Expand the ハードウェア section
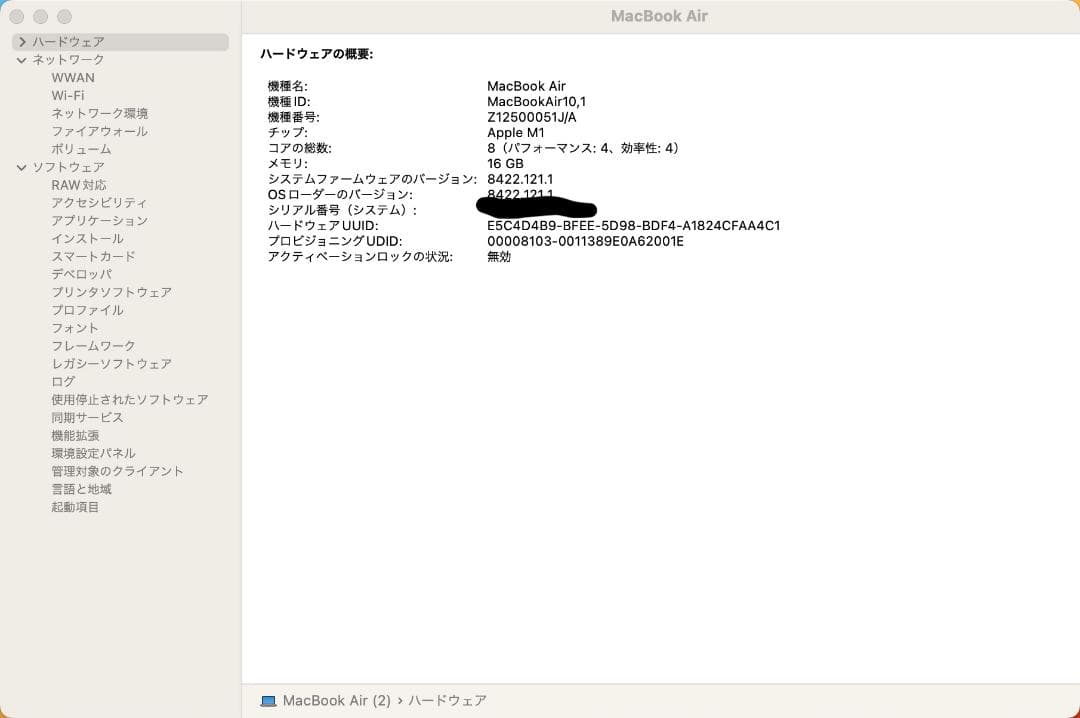 pos(21,41)
